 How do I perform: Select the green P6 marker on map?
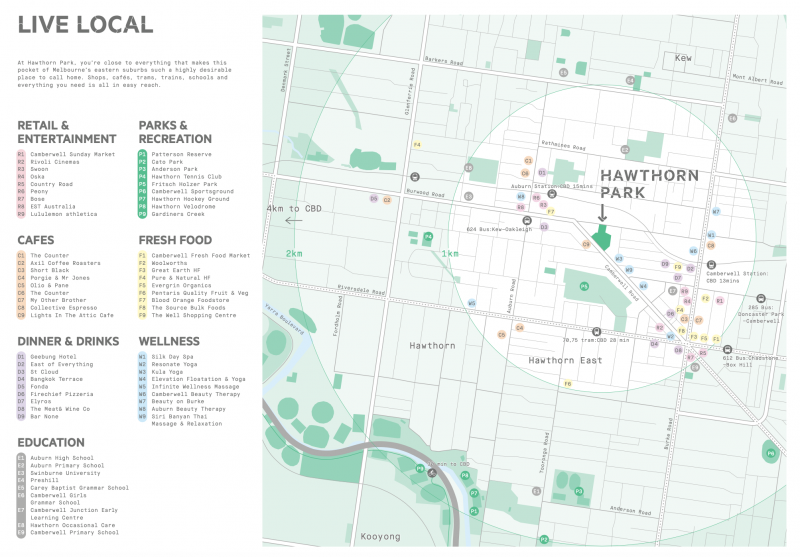click(x=771, y=453)
